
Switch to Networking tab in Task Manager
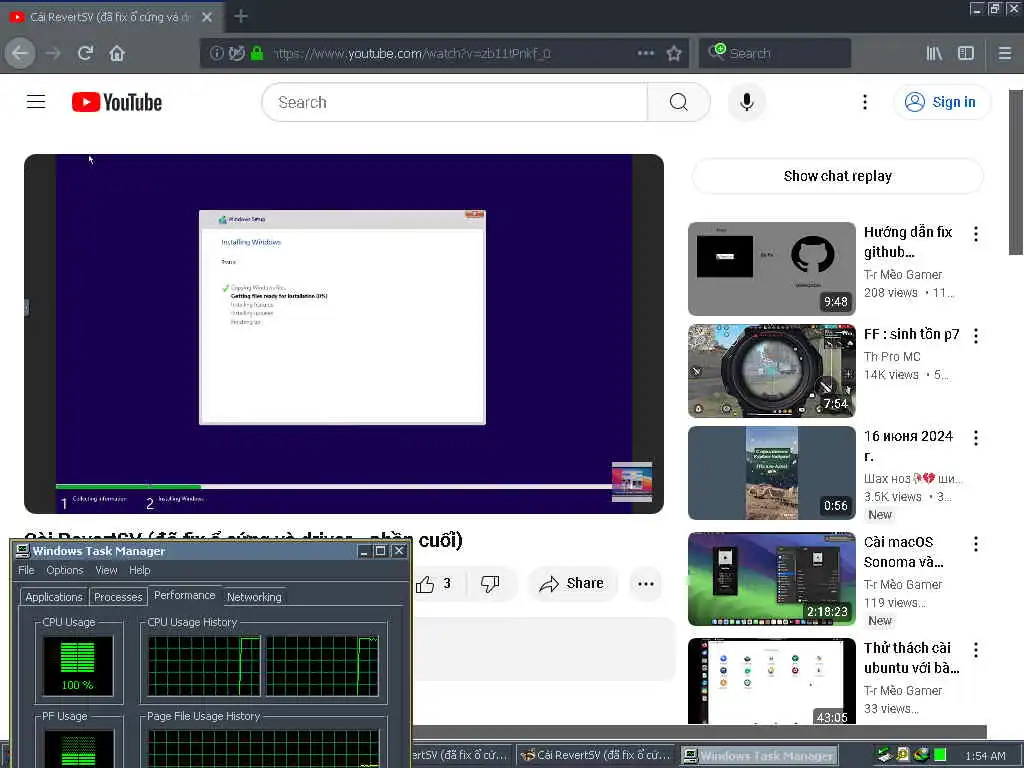coord(254,597)
